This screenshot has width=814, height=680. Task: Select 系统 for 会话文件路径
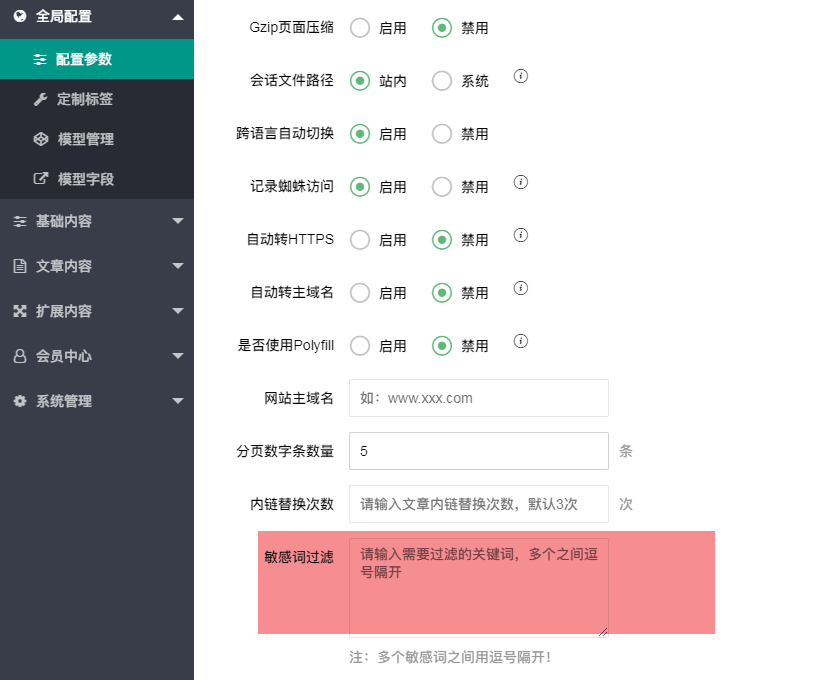coord(442,81)
